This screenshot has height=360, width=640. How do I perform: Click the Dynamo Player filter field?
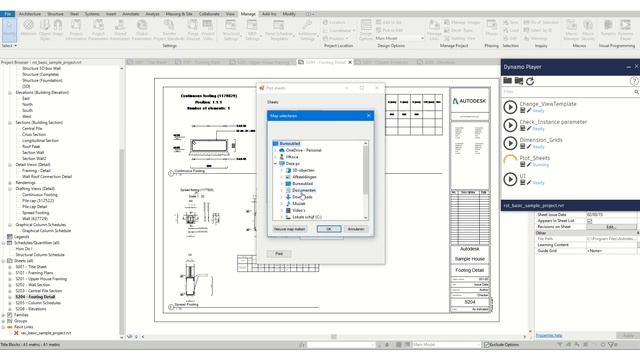tap(567, 92)
